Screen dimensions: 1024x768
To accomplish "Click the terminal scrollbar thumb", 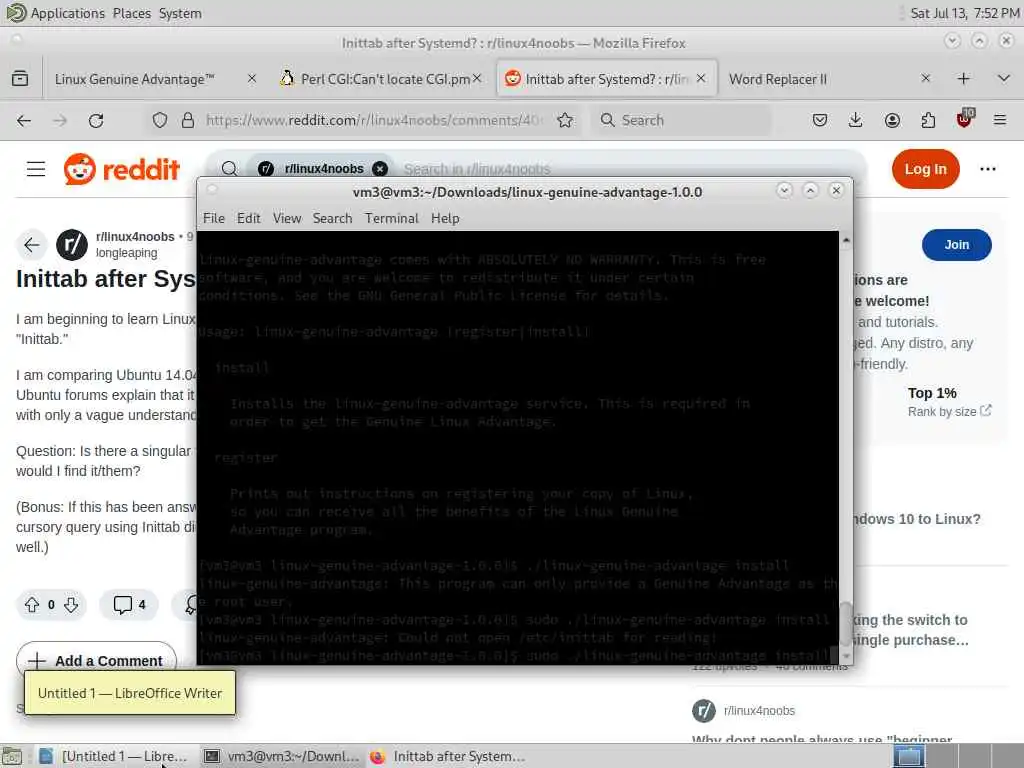I will tap(846, 624).
